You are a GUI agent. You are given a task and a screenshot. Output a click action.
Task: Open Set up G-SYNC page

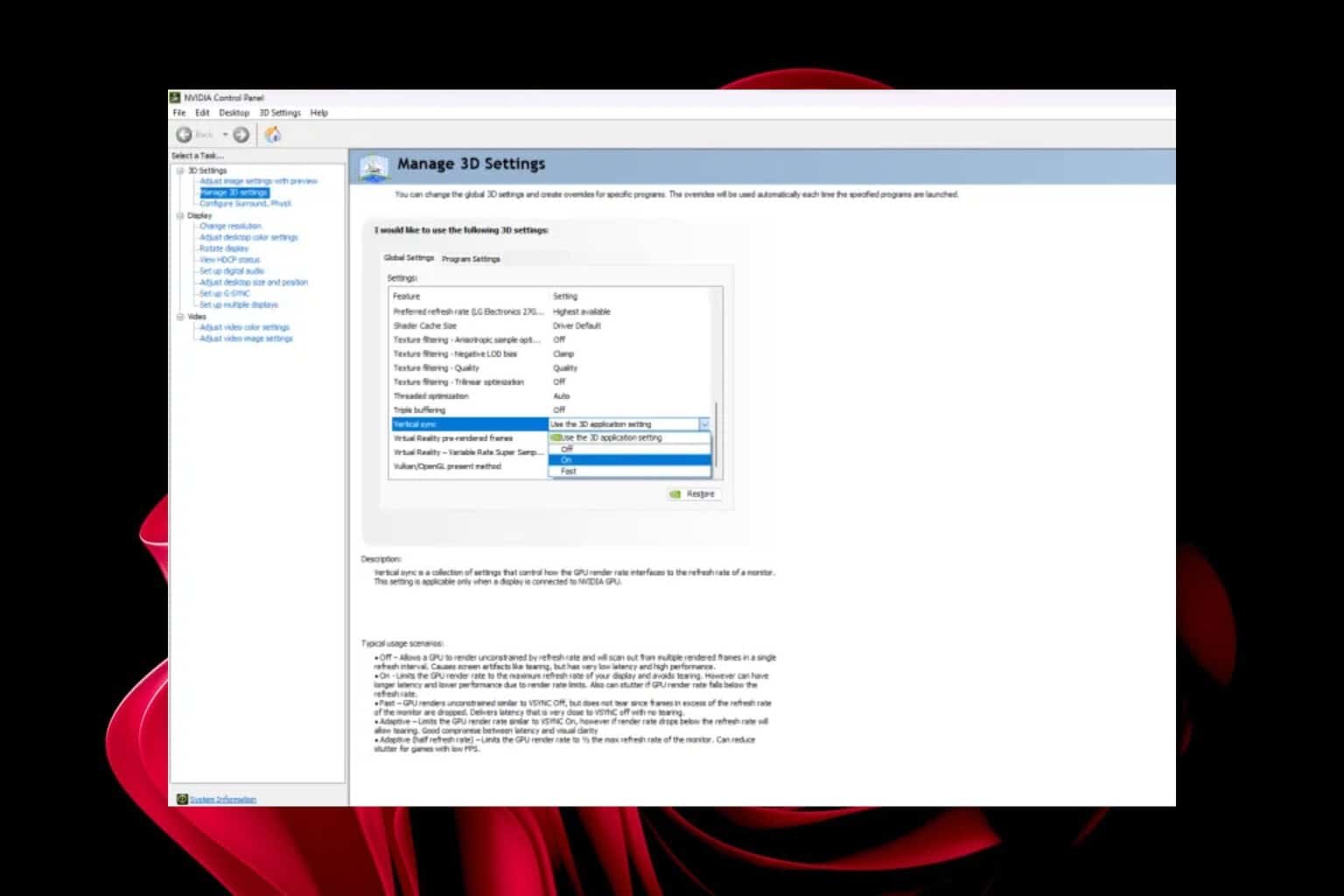tap(224, 294)
